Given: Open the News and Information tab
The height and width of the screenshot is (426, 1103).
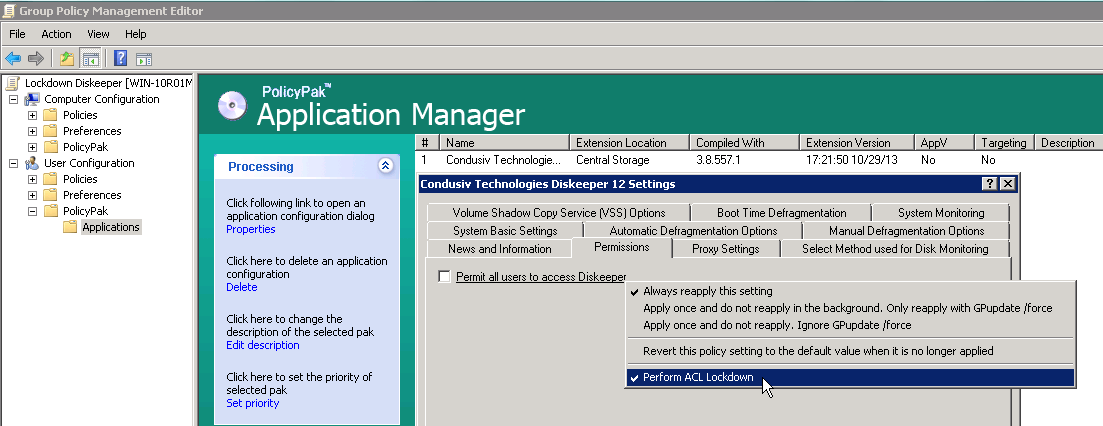Looking at the screenshot, I should point(499,249).
